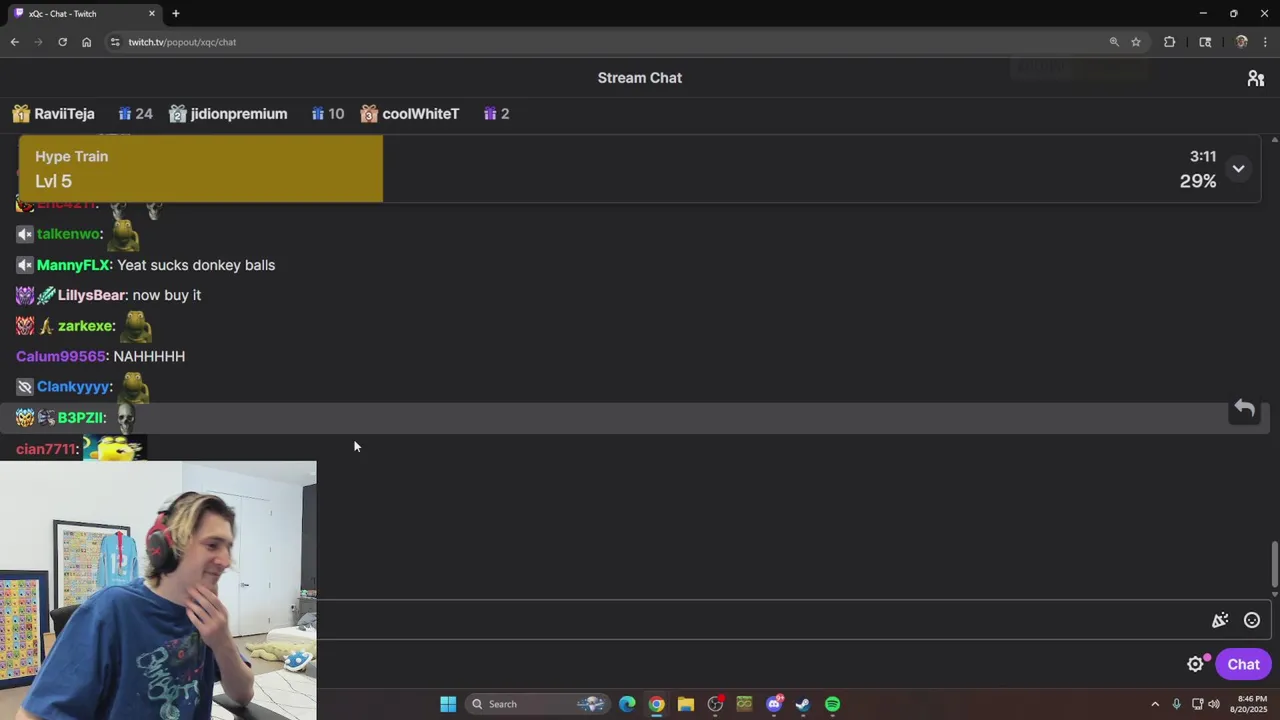1280x720 pixels.
Task: Open the browser extensions puzzle icon
Action: (x=1169, y=42)
